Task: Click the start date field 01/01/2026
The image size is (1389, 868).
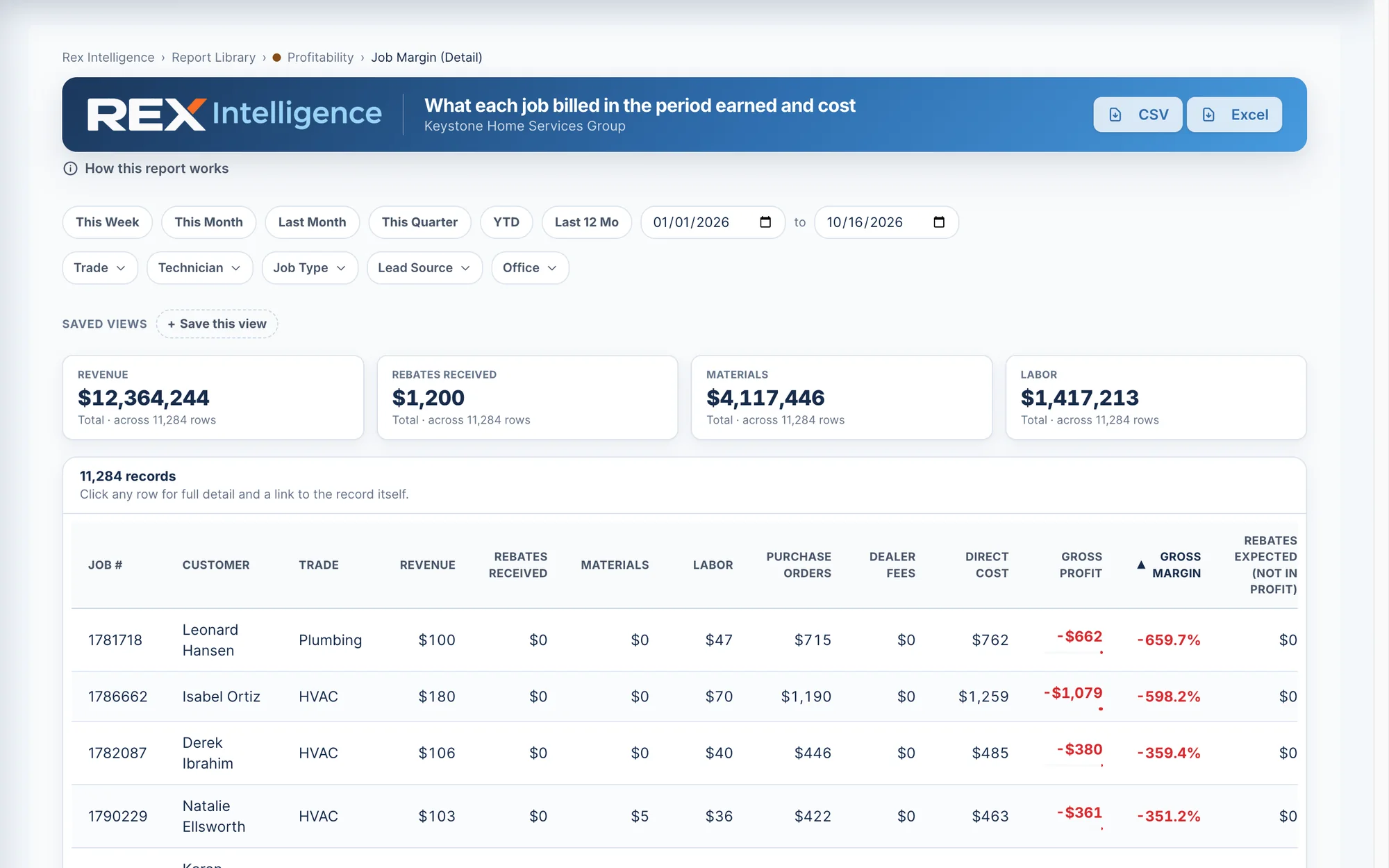Action: pos(713,222)
